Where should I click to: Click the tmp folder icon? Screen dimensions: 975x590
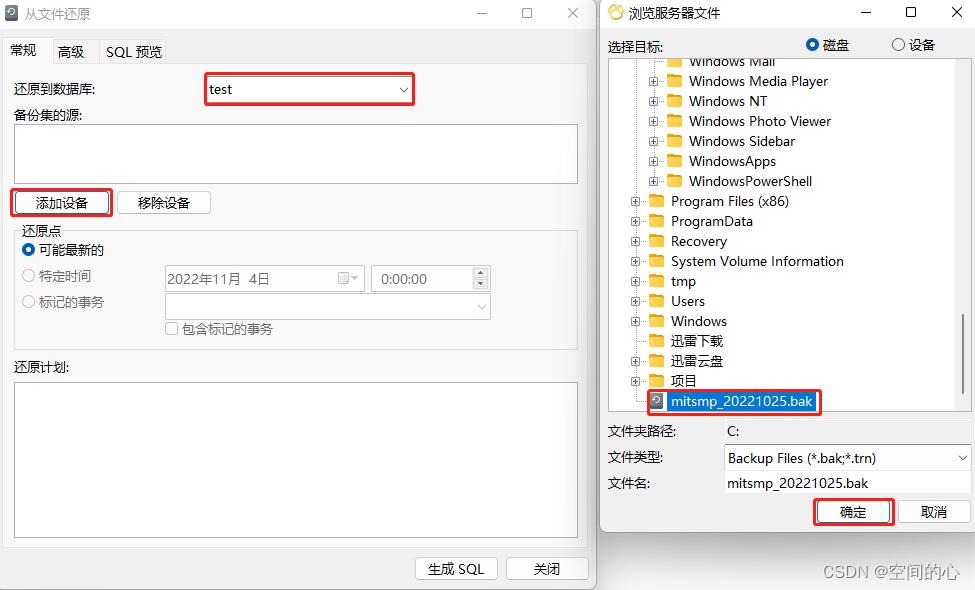tap(657, 281)
